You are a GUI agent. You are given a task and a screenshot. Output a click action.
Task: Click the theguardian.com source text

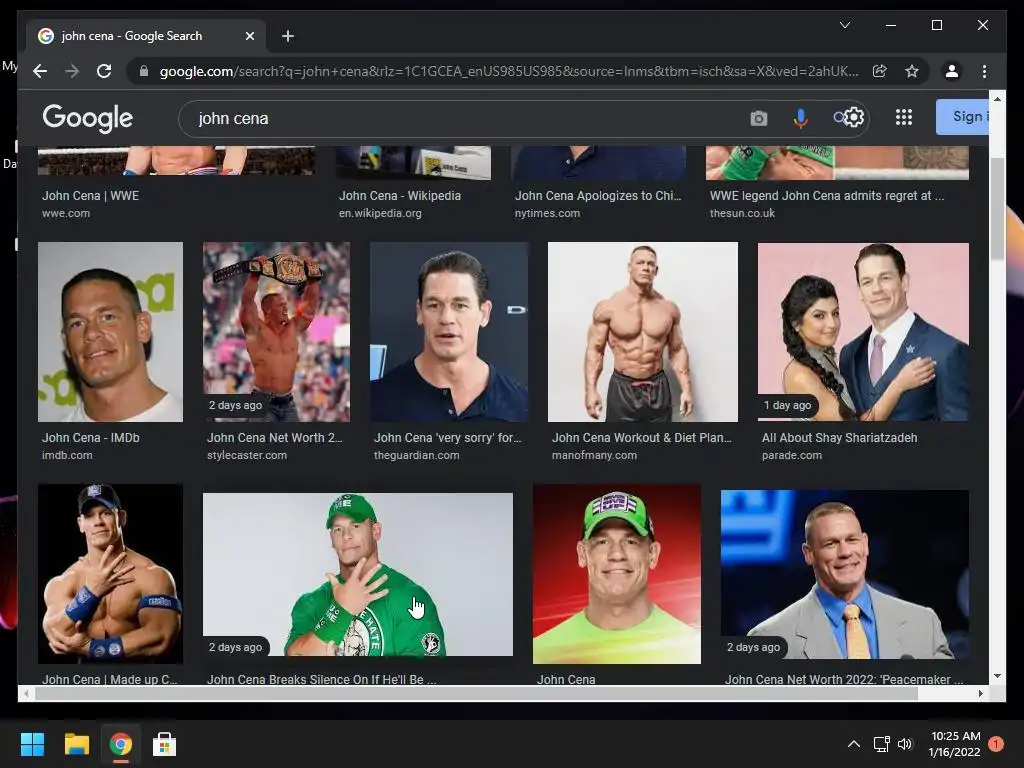pos(417,455)
